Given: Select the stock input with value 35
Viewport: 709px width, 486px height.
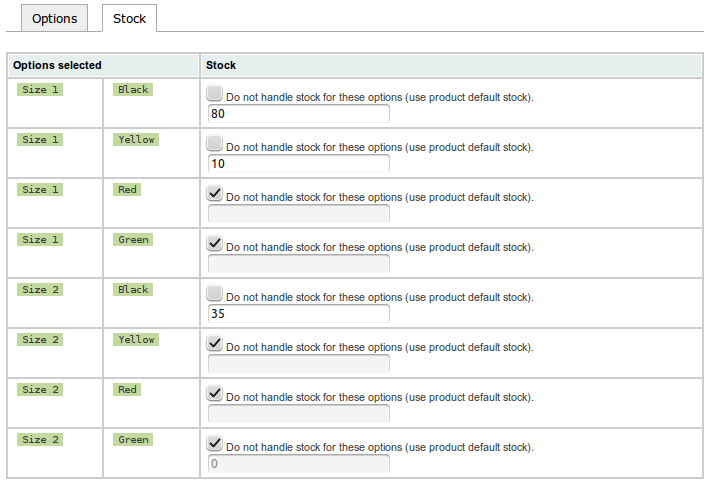Looking at the screenshot, I should 298,313.
